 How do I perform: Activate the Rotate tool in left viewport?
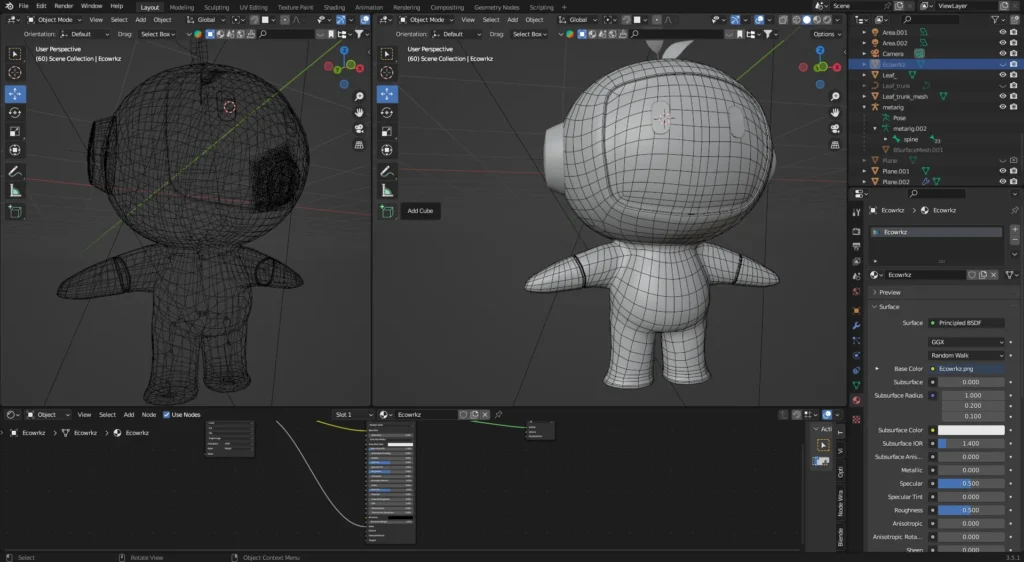15,112
